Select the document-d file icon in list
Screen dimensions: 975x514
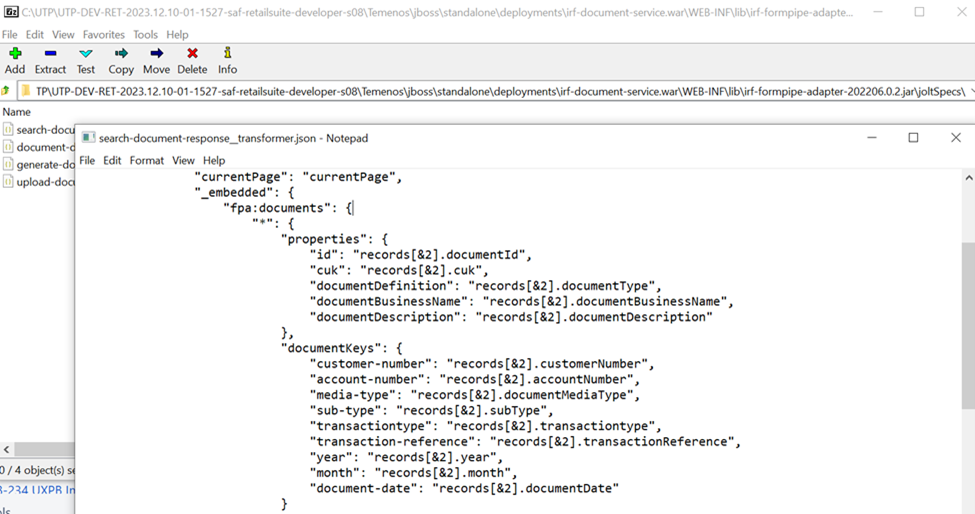tap(8, 147)
